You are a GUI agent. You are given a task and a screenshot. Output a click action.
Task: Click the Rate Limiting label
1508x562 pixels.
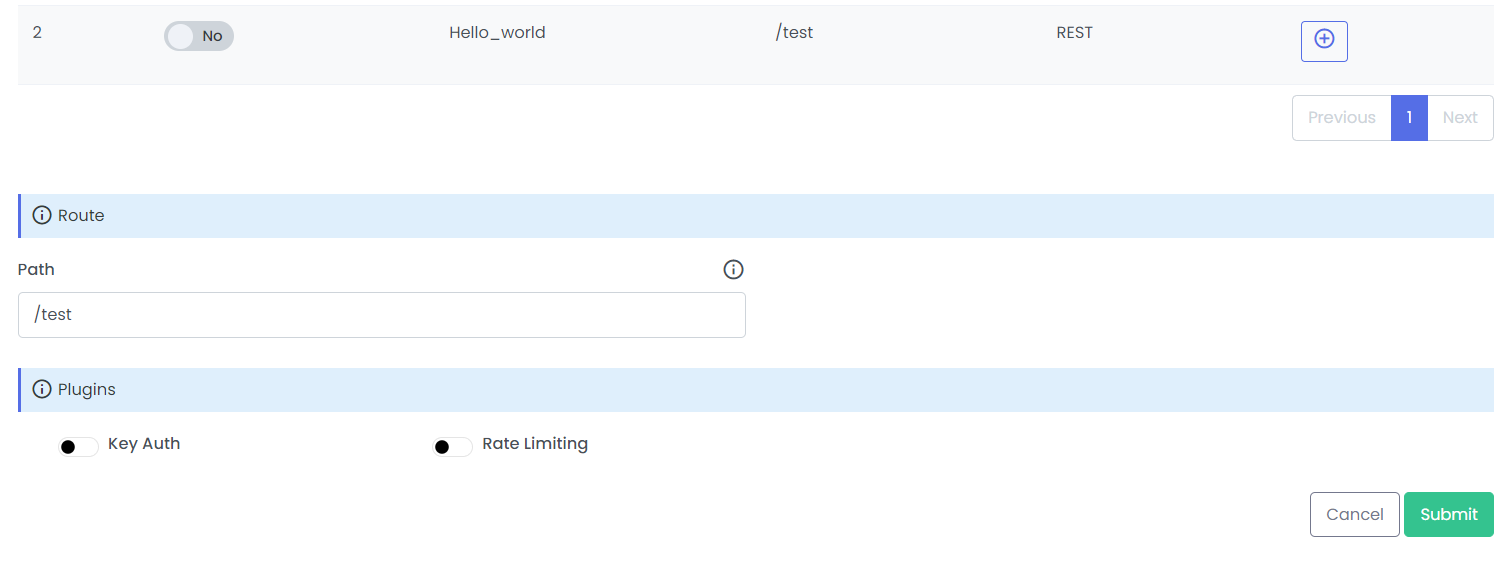[535, 443]
